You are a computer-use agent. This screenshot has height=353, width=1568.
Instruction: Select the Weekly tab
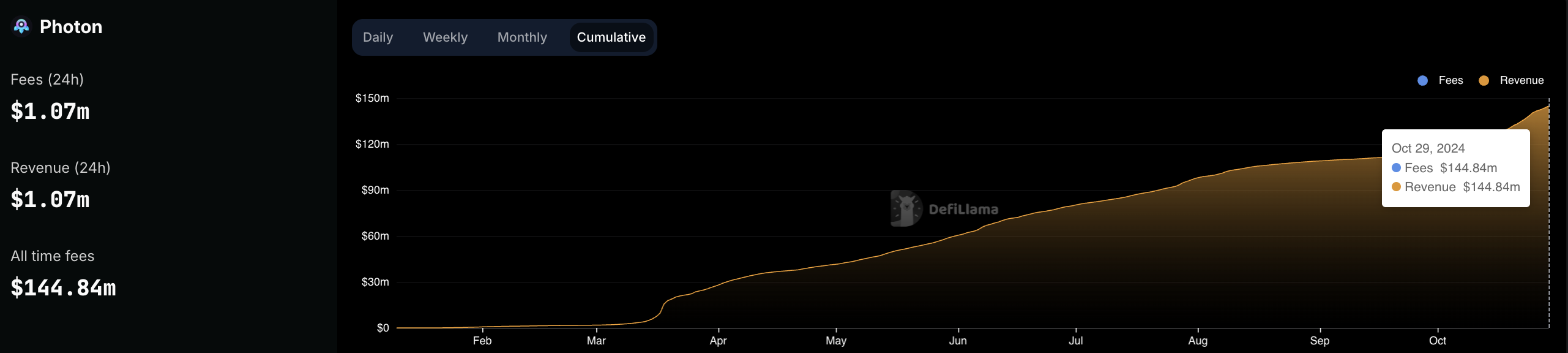point(445,37)
